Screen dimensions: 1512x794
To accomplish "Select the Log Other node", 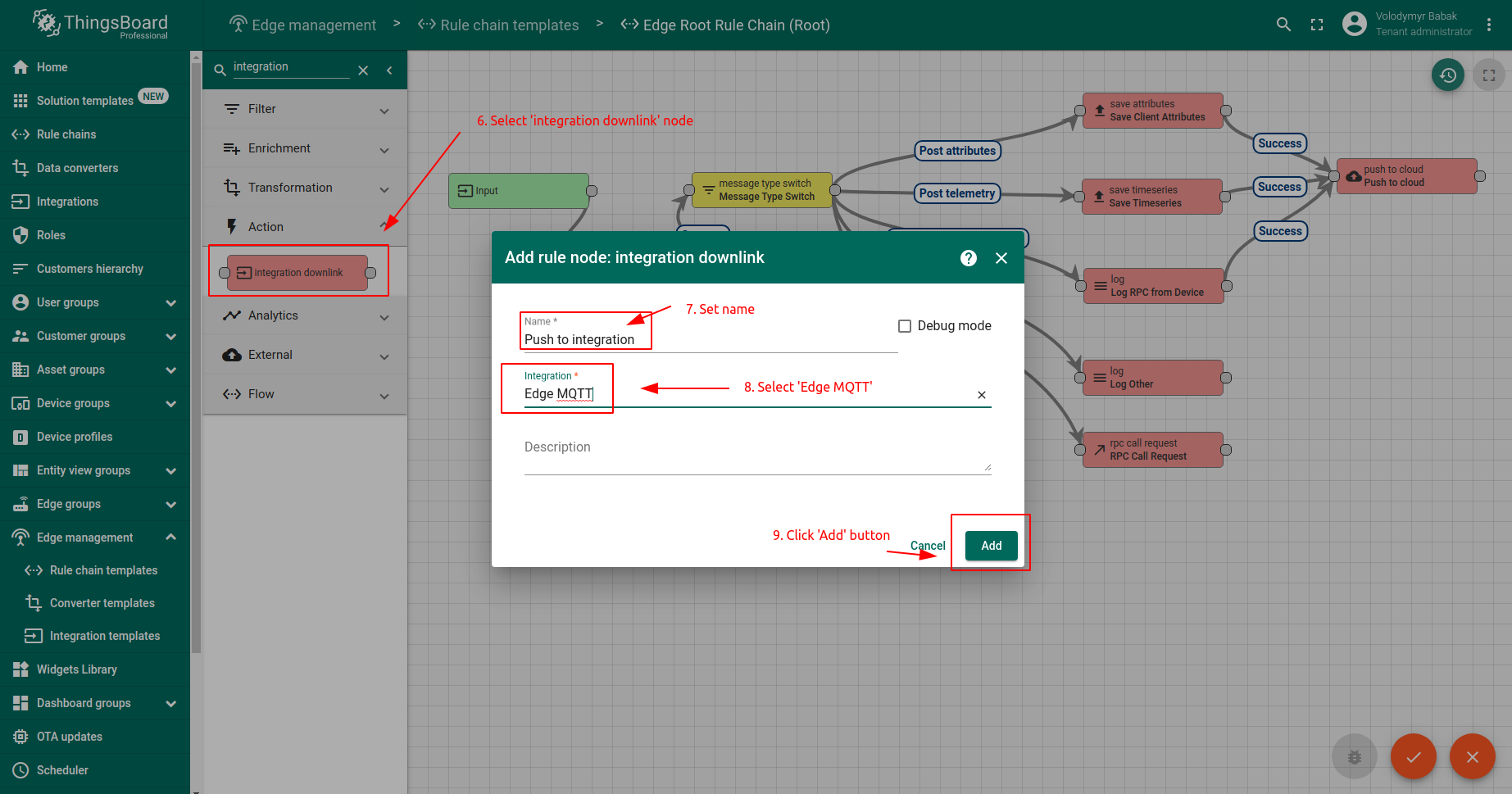I will pos(1153,378).
